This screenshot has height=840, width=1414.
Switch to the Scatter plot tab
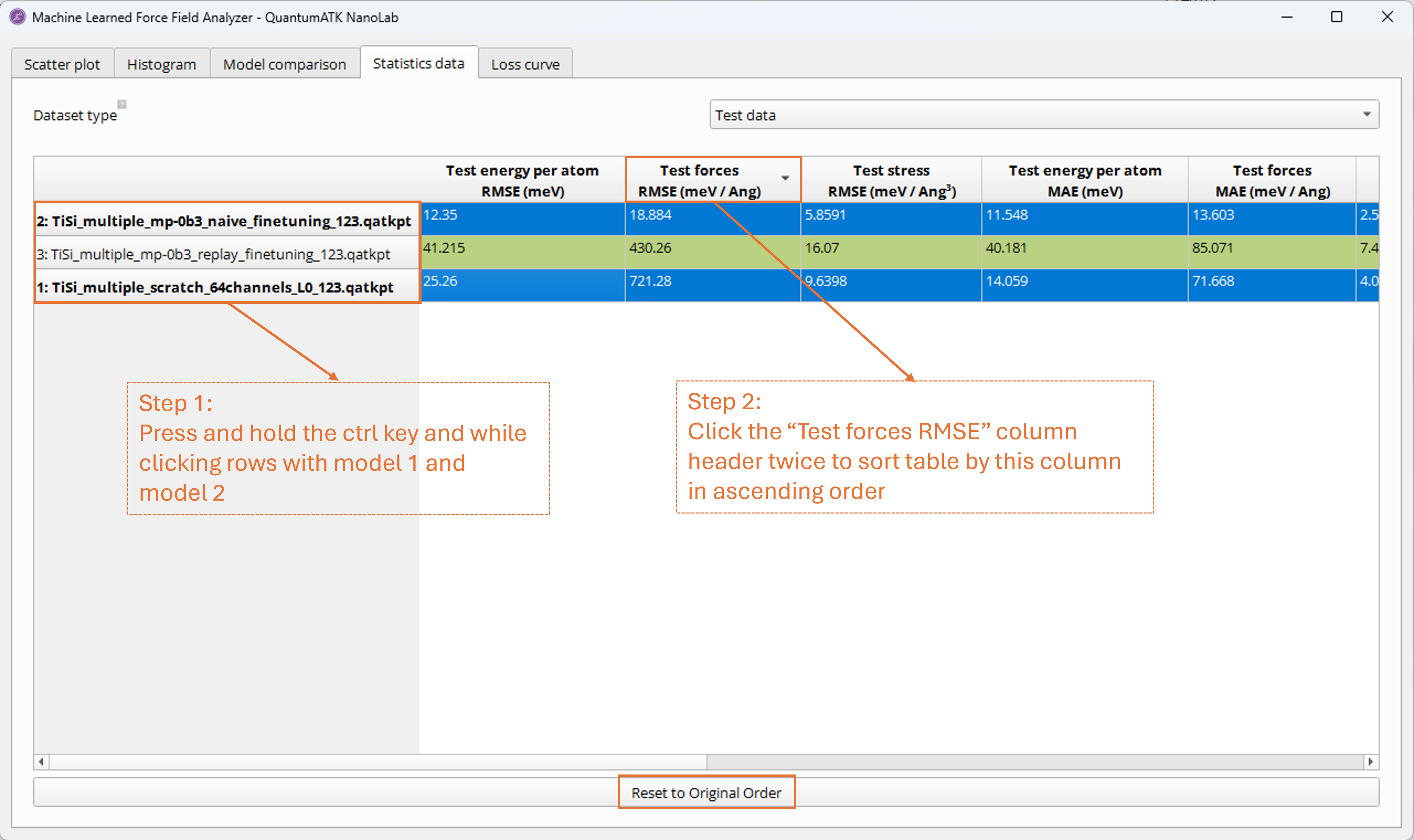click(62, 64)
